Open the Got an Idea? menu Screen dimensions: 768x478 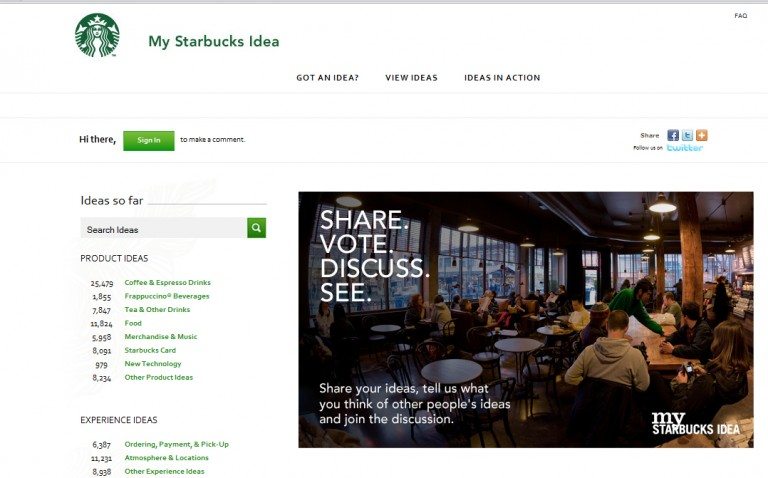(328, 77)
